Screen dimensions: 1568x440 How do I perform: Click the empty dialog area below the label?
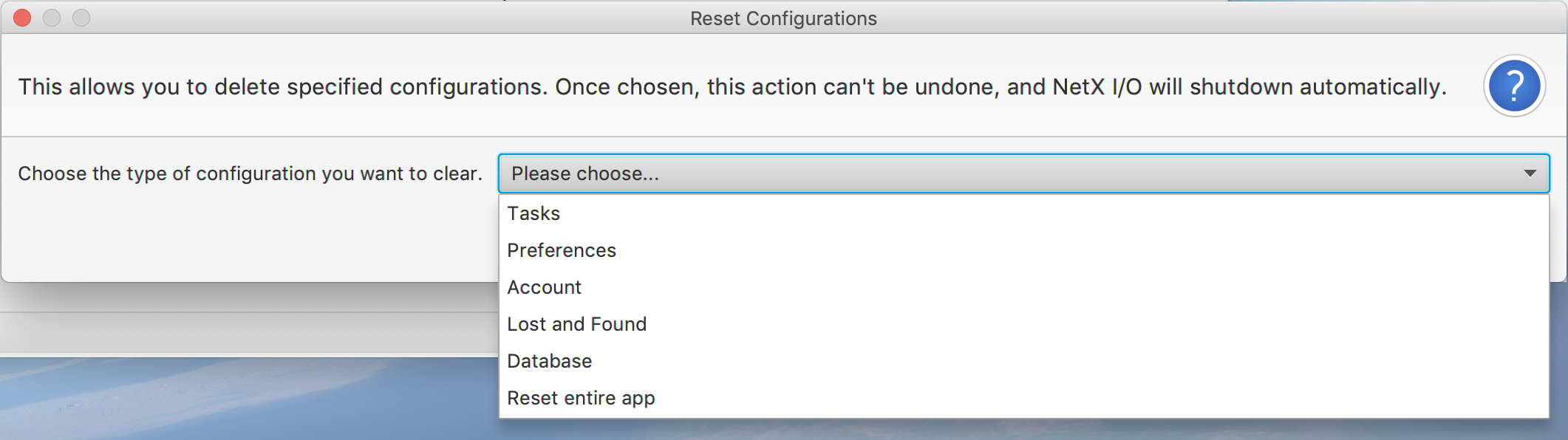(x=250, y=236)
